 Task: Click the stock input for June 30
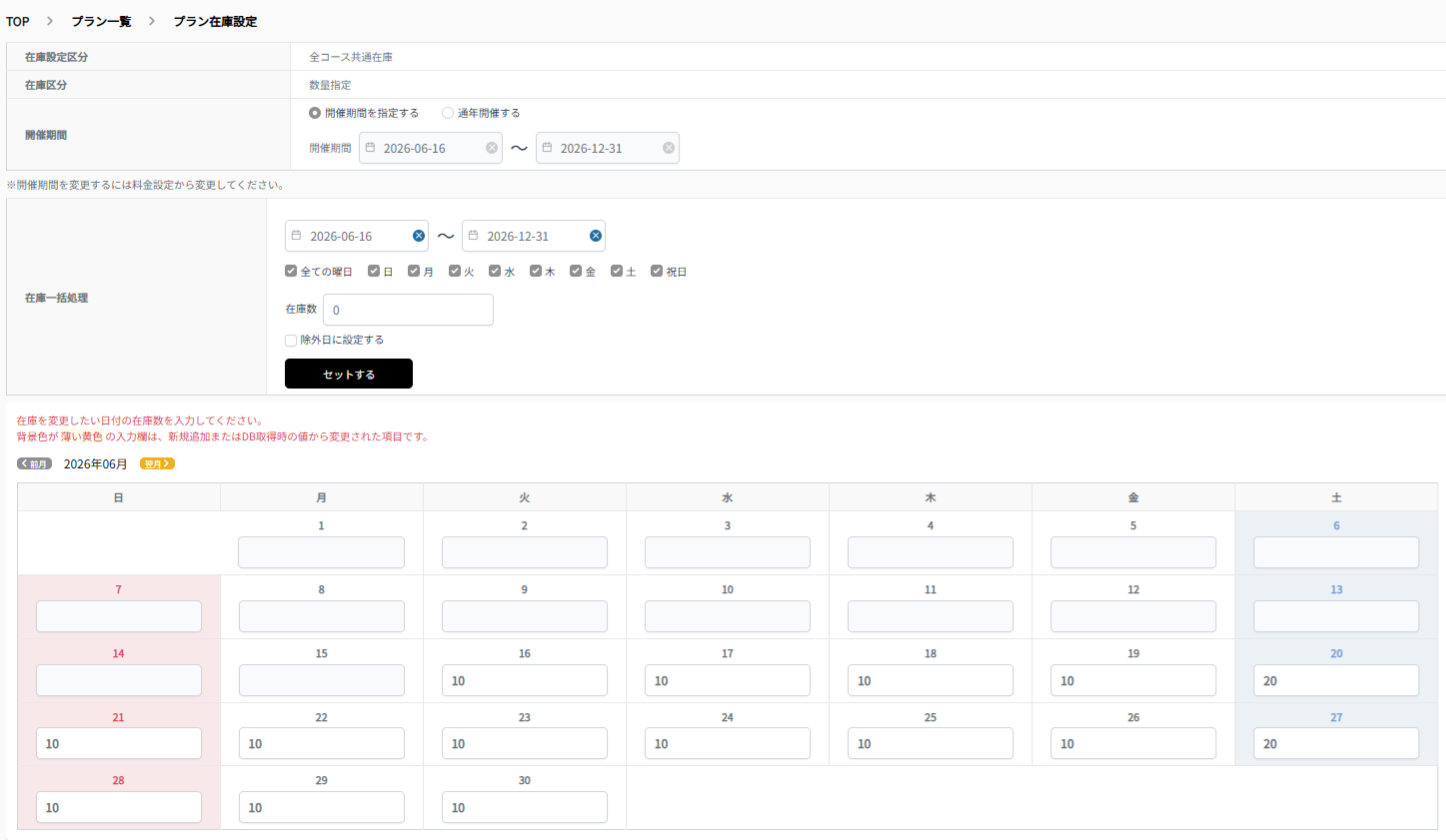click(525, 808)
